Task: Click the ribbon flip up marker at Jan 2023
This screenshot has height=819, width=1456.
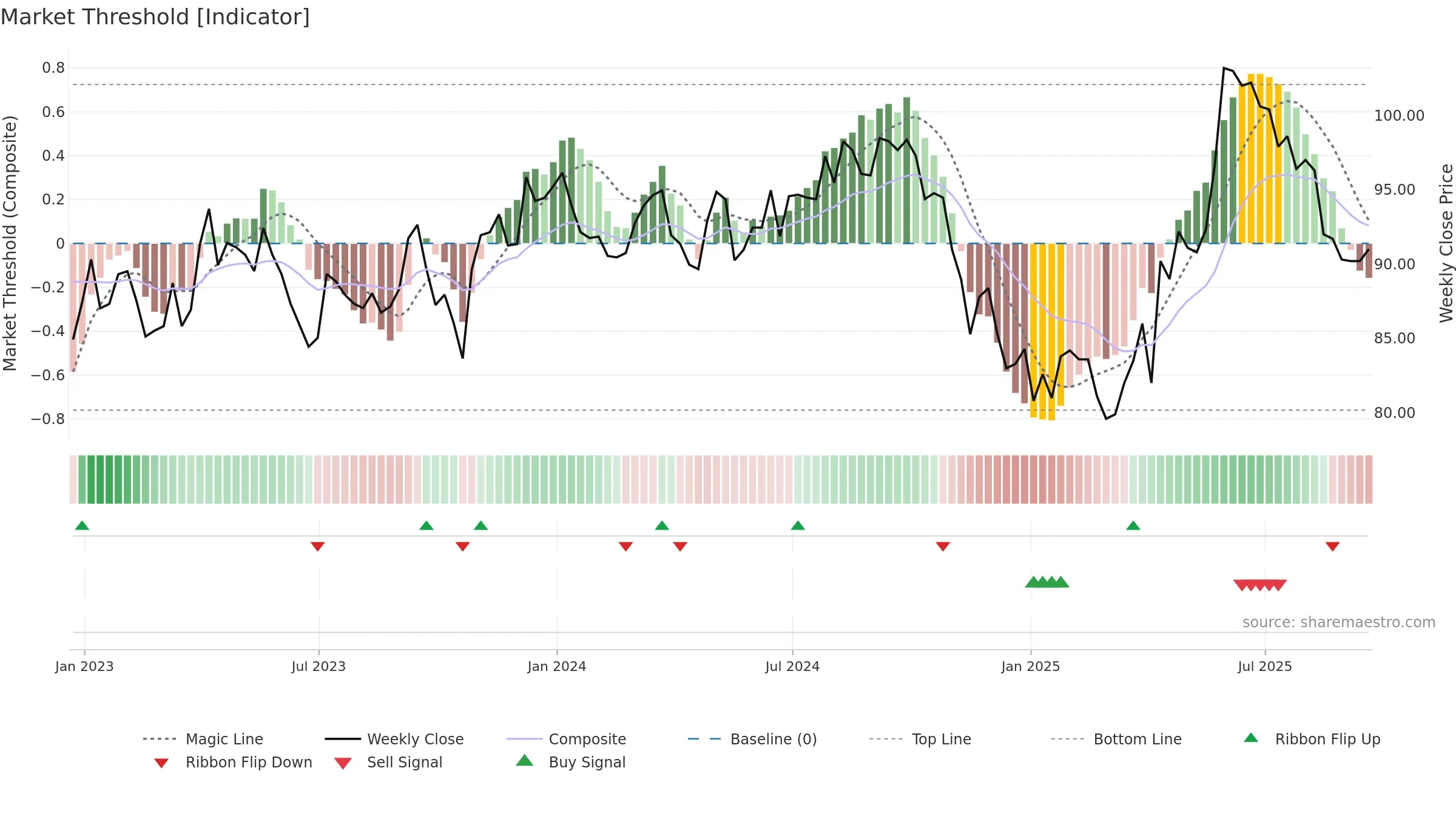Action: coord(82,525)
